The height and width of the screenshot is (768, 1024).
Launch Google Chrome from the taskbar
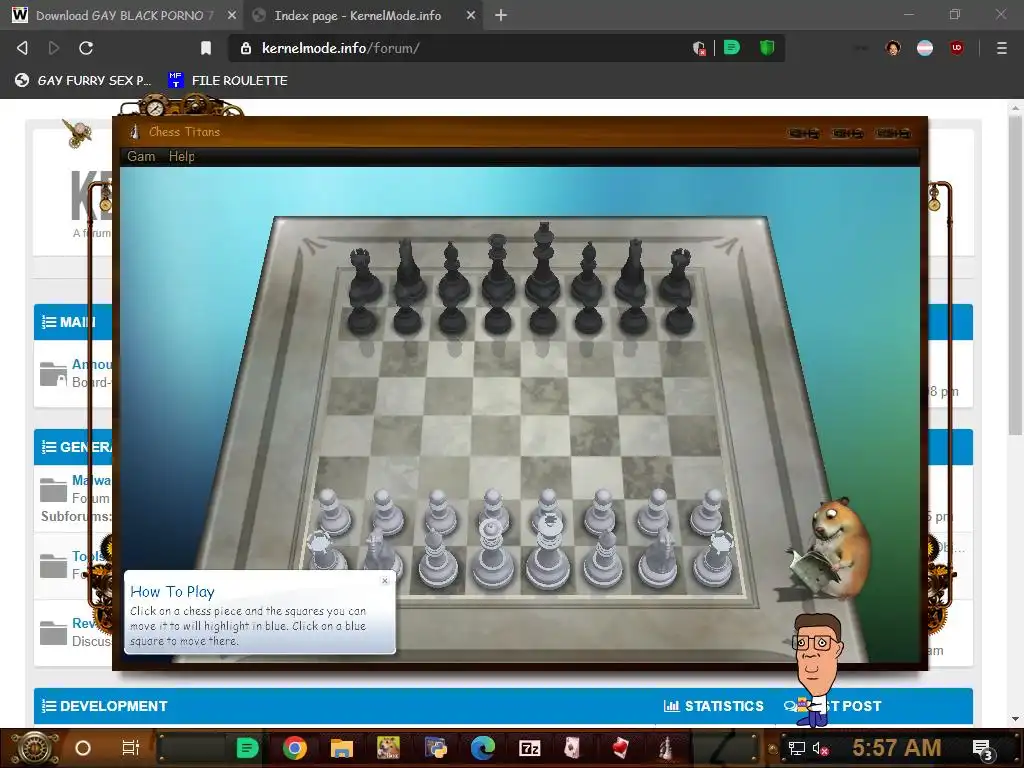click(x=295, y=748)
